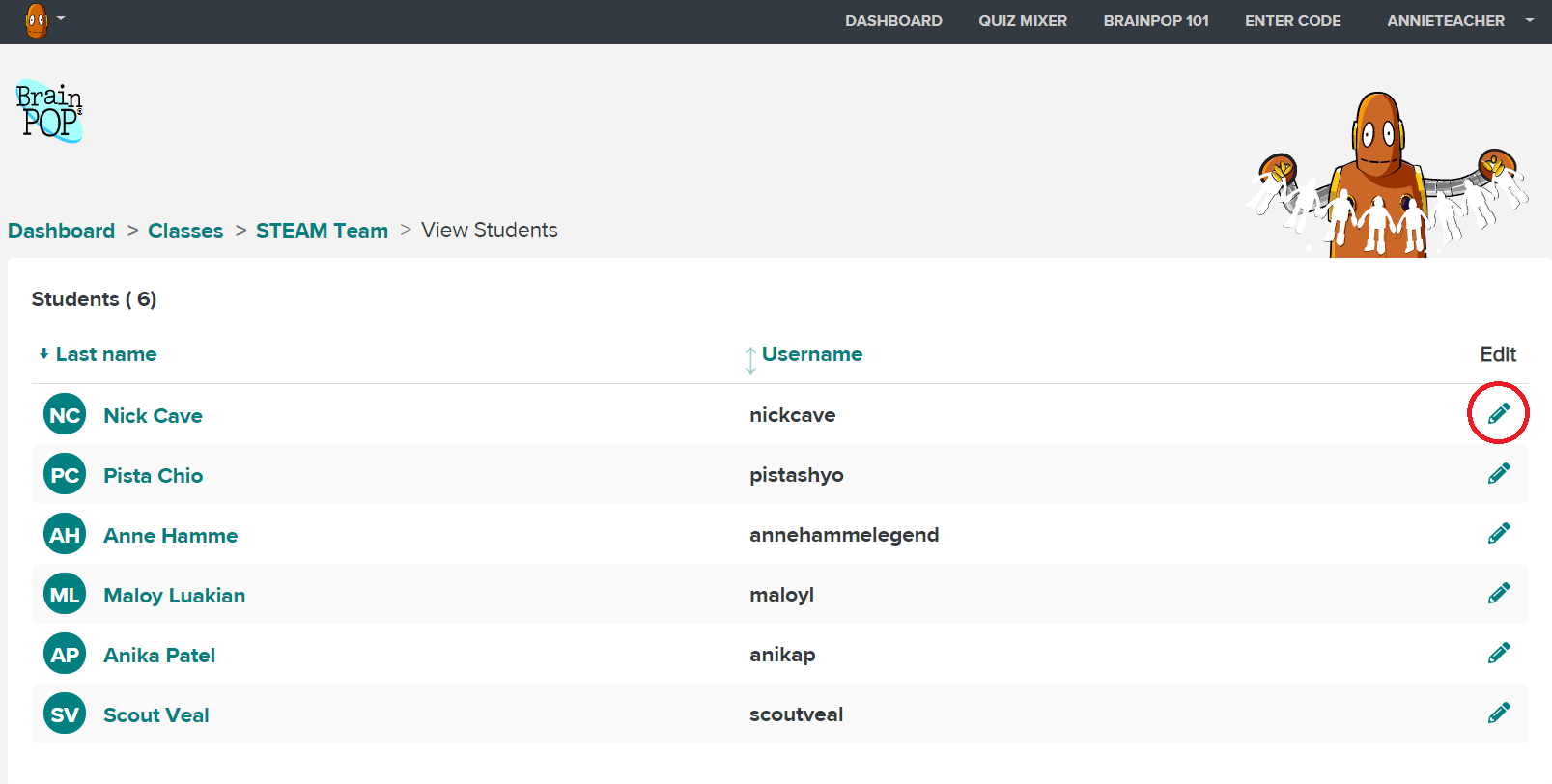Click the BrainPOP logo

tap(49, 112)
